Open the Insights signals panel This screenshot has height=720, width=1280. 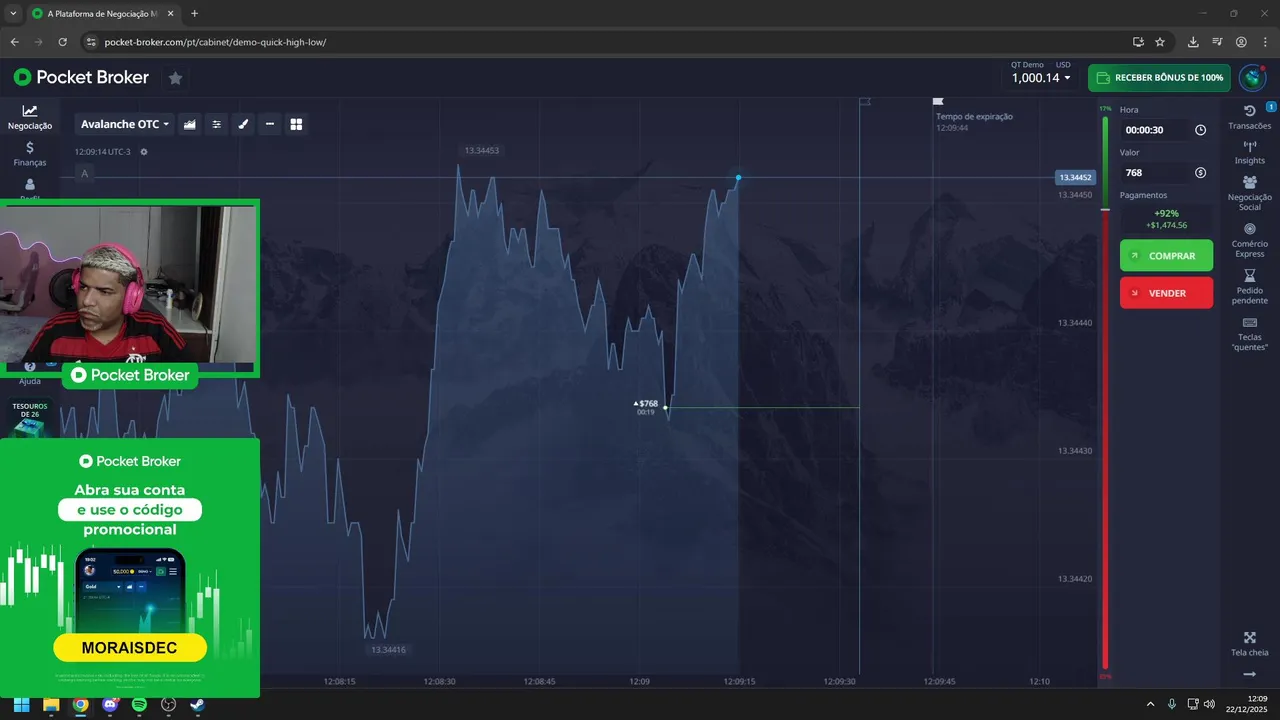point(1249,152)
